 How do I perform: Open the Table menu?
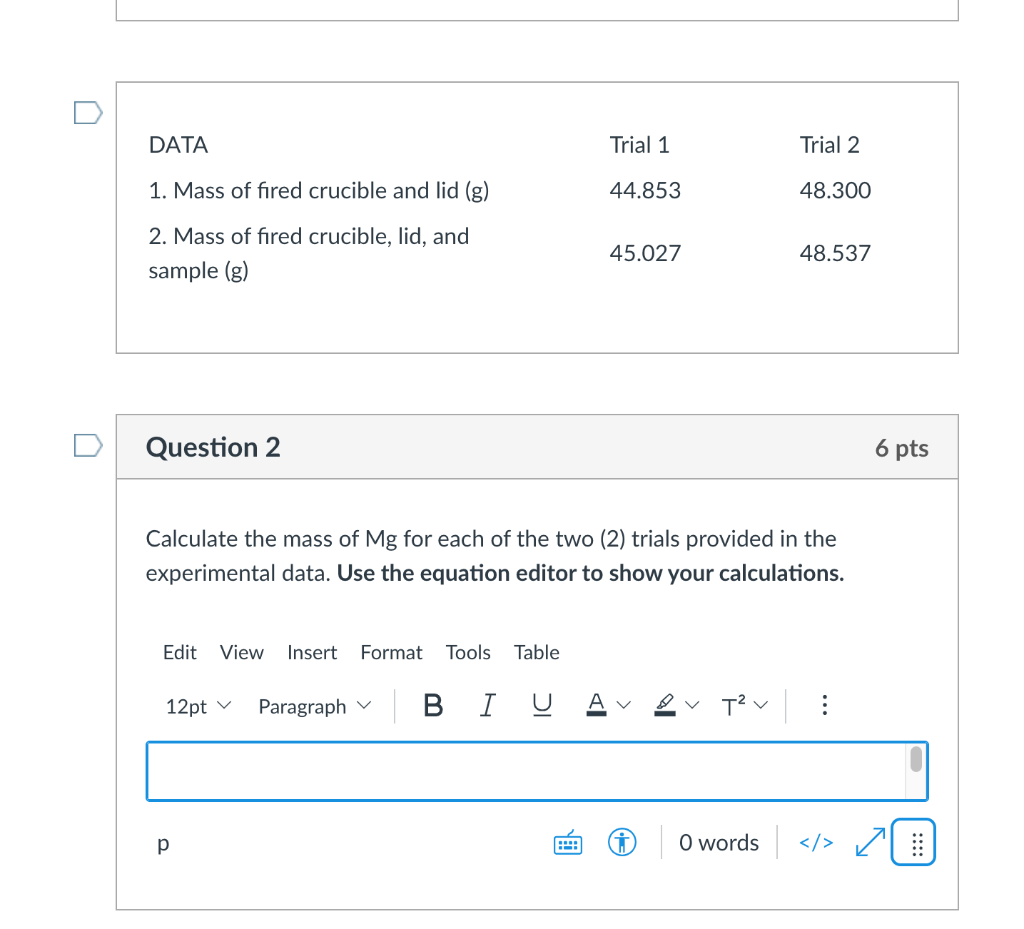pos(536,652)
